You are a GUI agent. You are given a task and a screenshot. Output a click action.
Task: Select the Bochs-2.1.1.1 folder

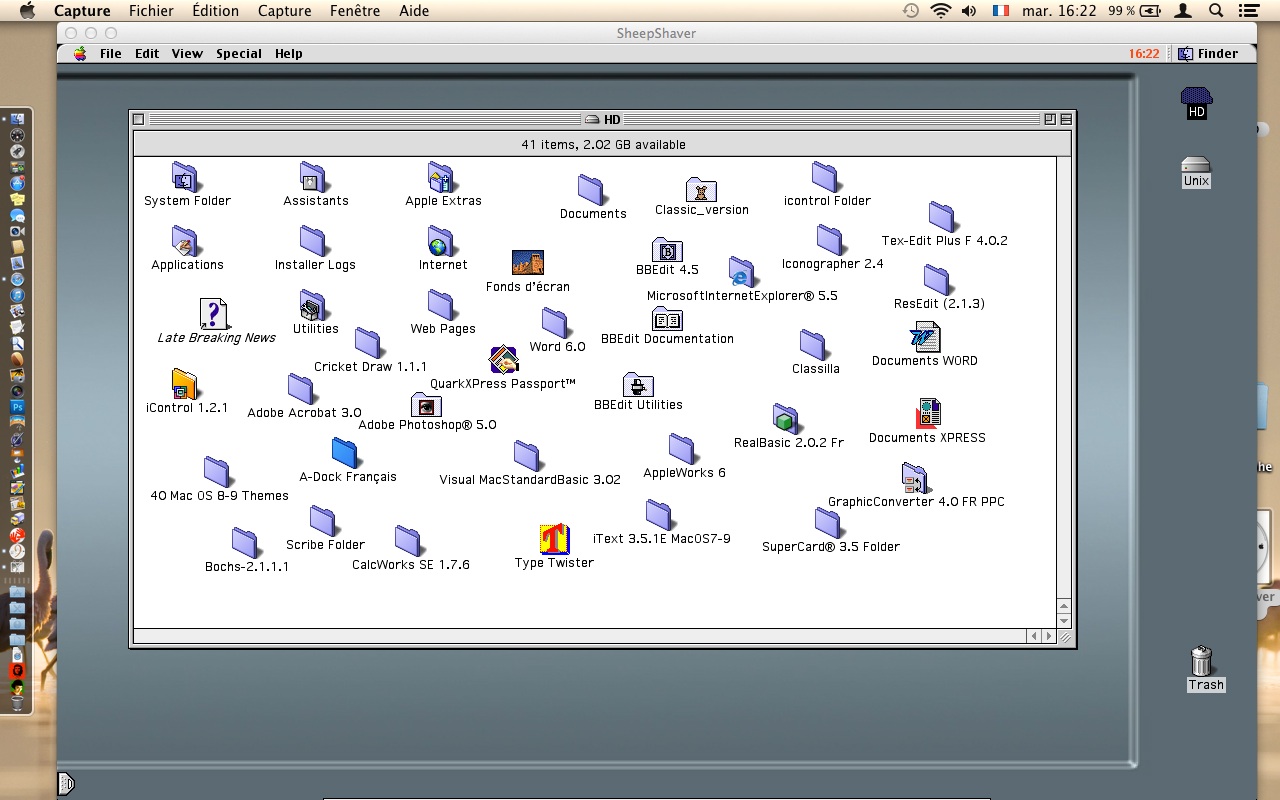[246, 543]
